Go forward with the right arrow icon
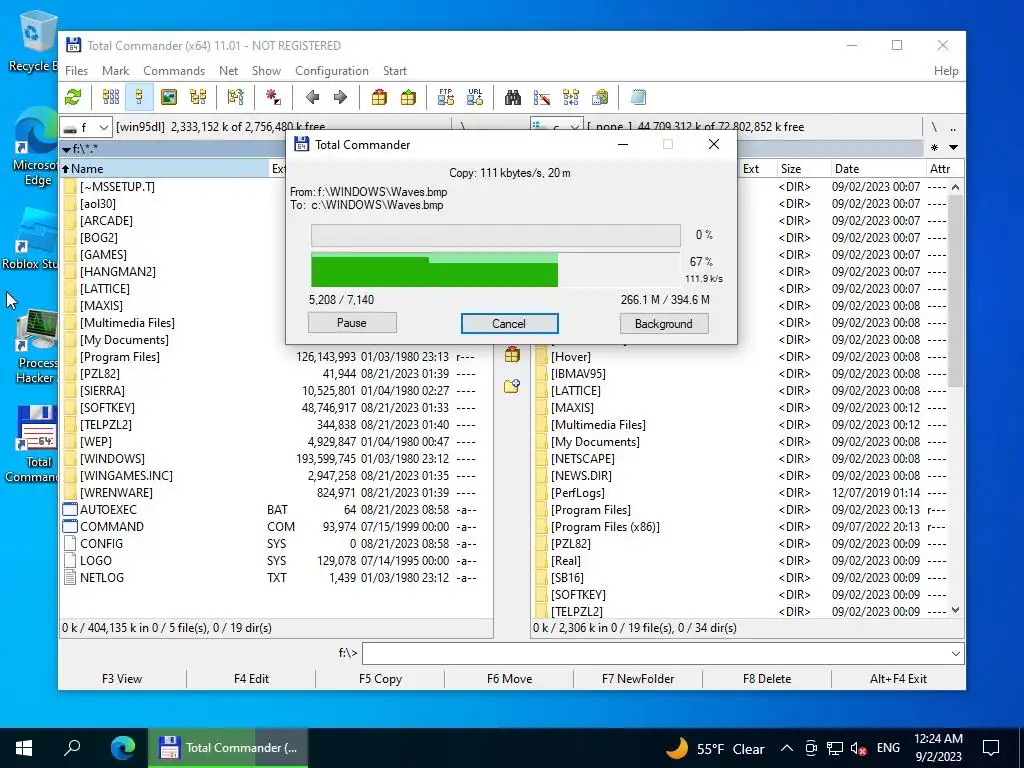 [340, 97]
